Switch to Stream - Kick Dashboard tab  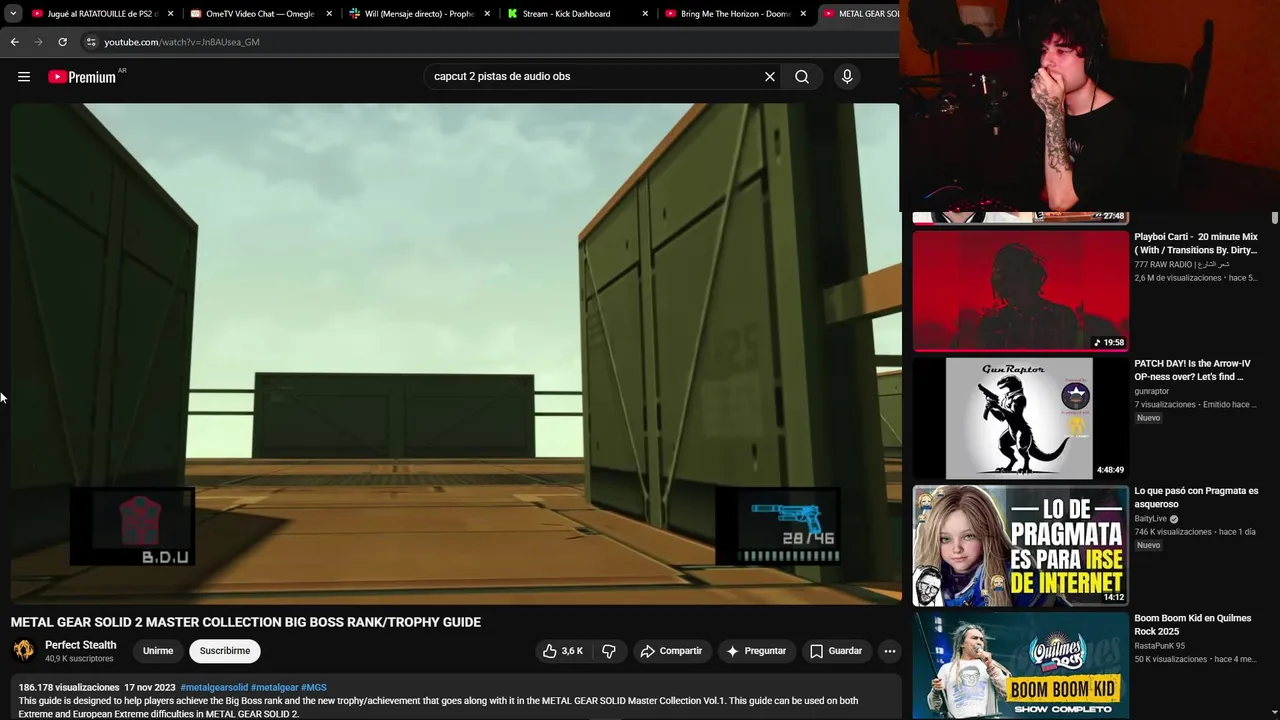pos(575,14)
